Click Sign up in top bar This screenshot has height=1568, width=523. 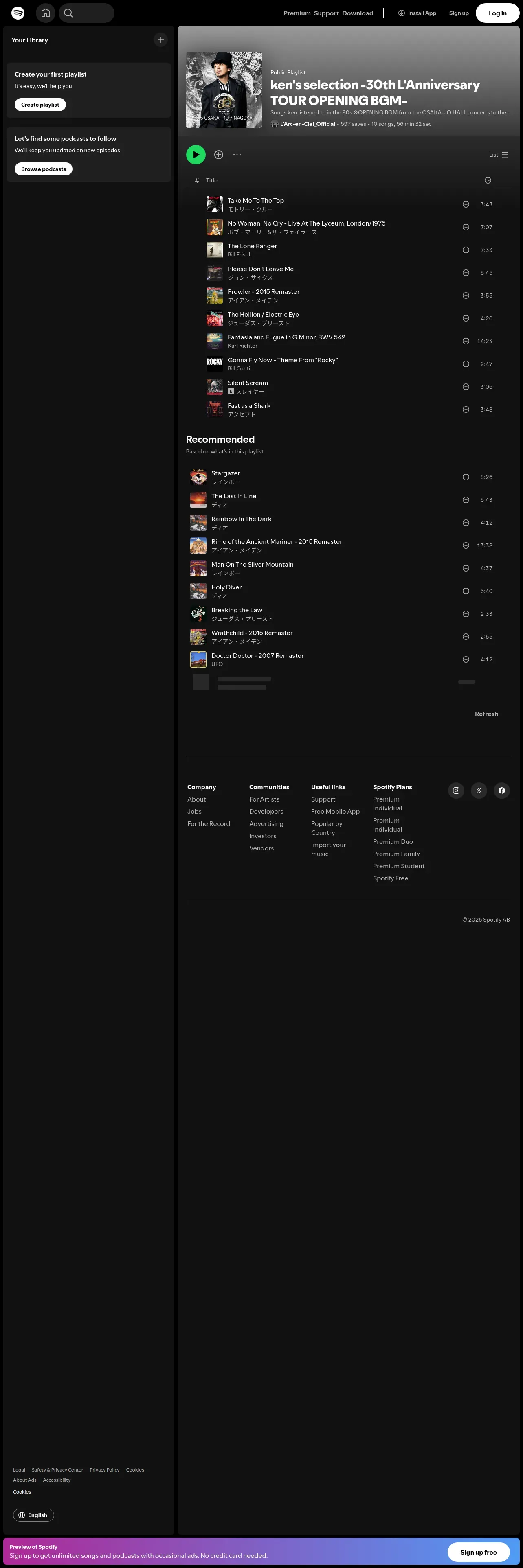pos(459,13)
